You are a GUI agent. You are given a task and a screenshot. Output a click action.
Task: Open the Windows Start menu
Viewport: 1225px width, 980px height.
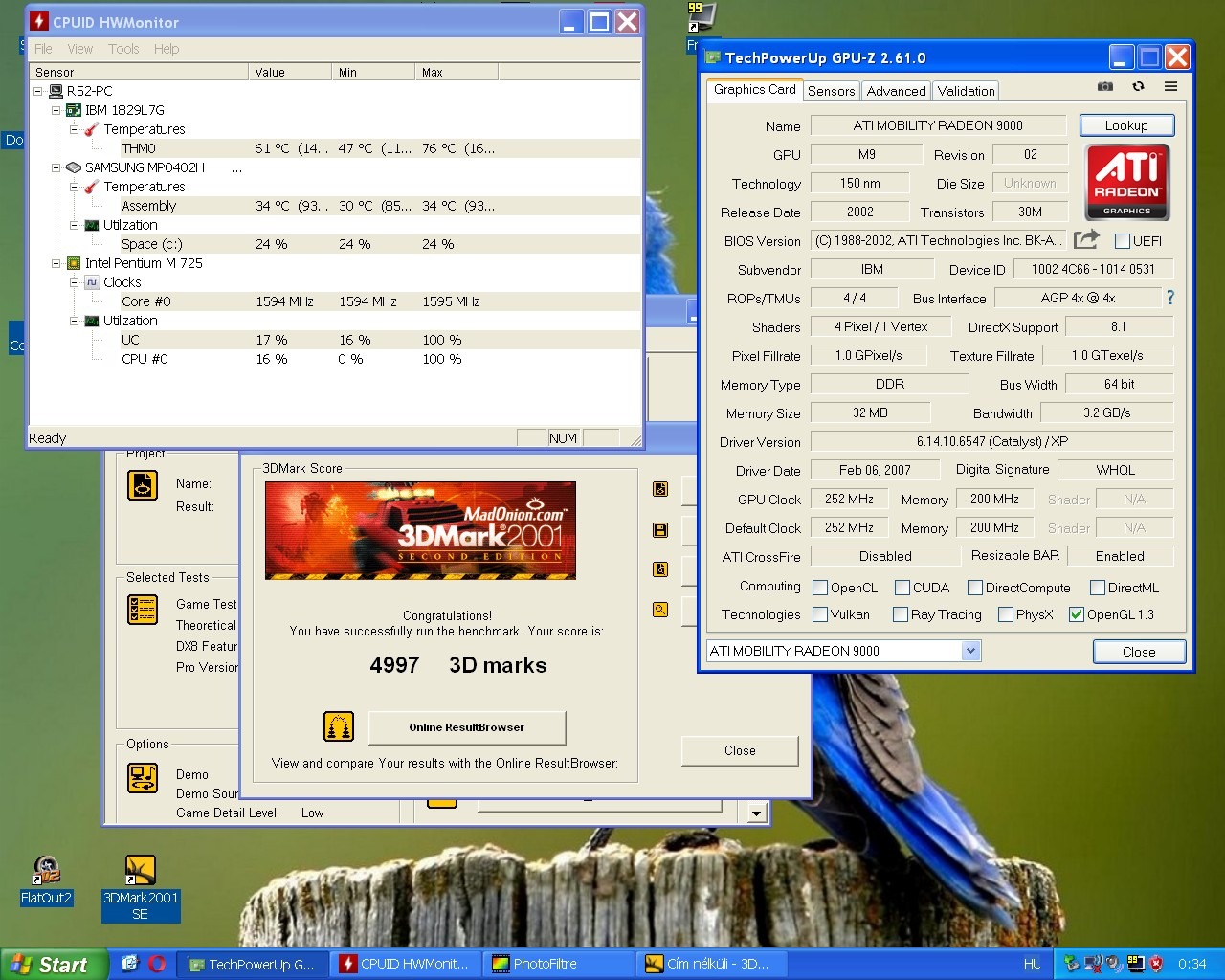[x=53, y=965]
